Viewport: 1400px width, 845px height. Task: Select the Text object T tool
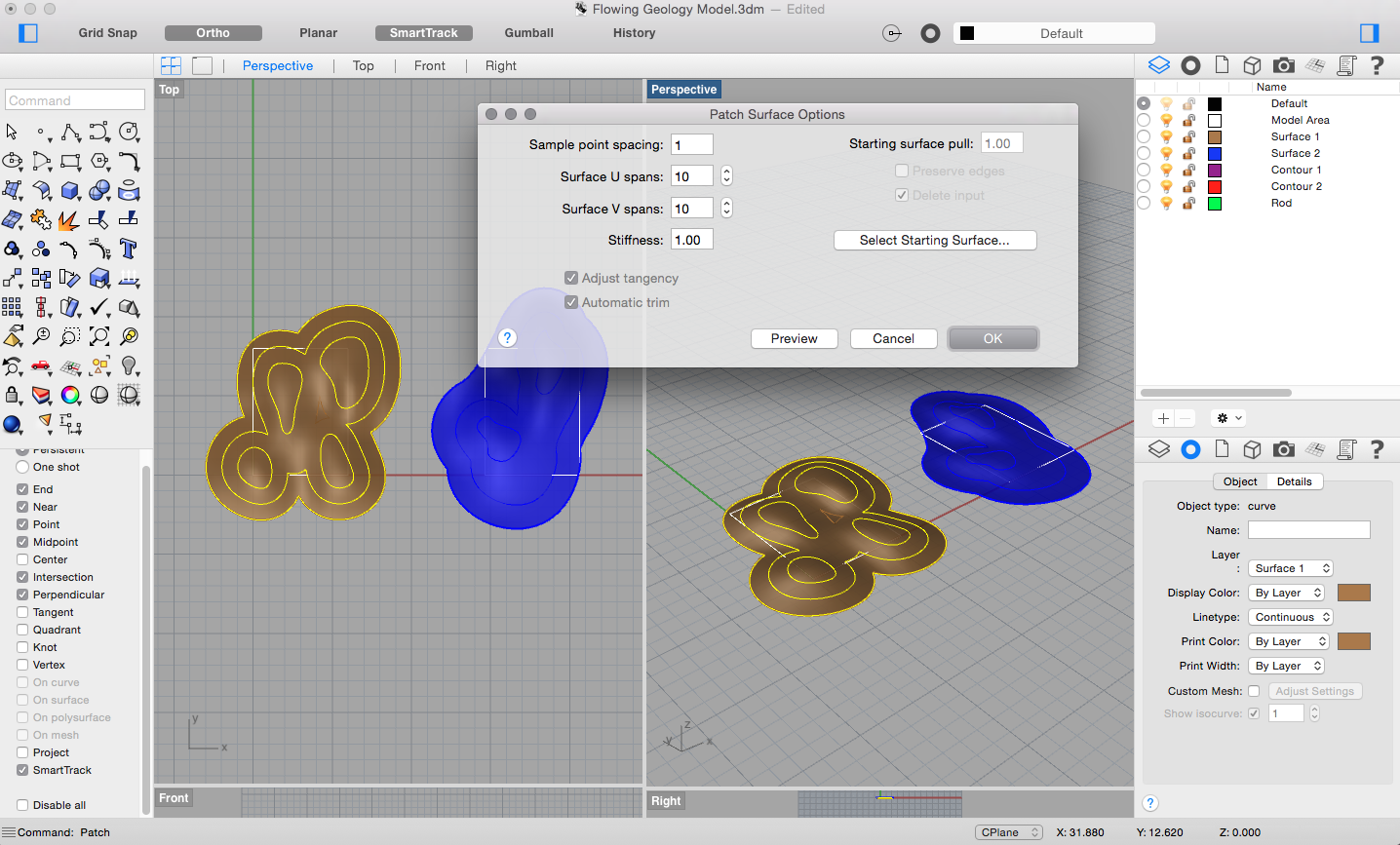129,249
